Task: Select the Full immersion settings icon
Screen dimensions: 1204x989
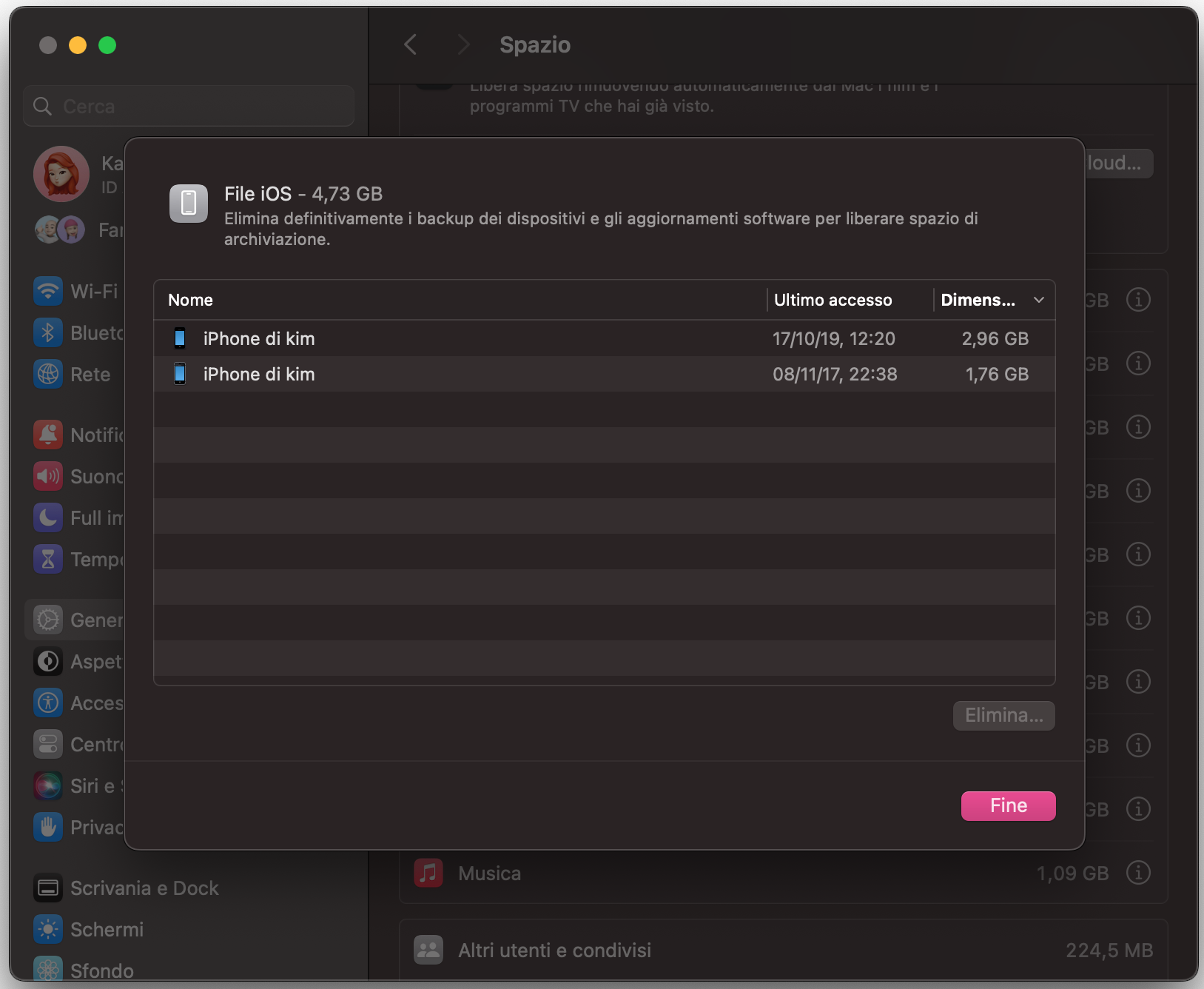Action: tap(48, 517)
